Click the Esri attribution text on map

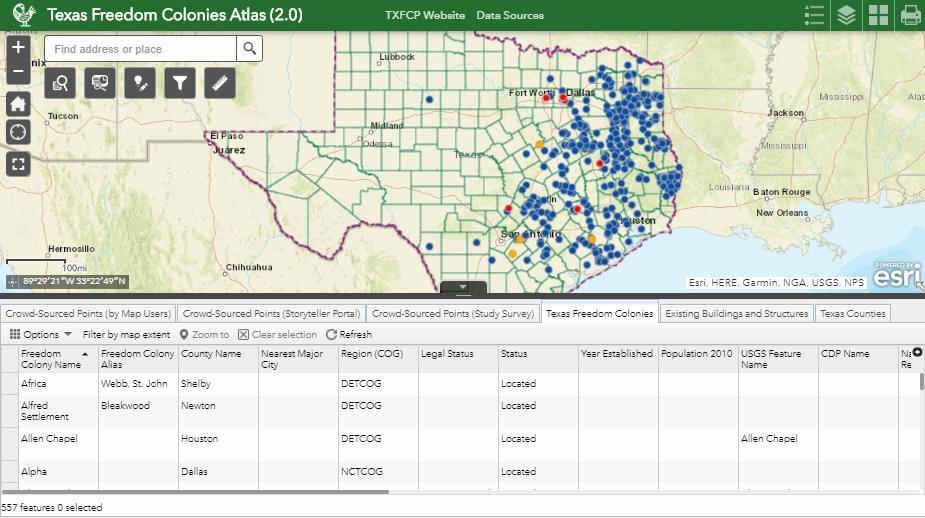coord(776,283)
